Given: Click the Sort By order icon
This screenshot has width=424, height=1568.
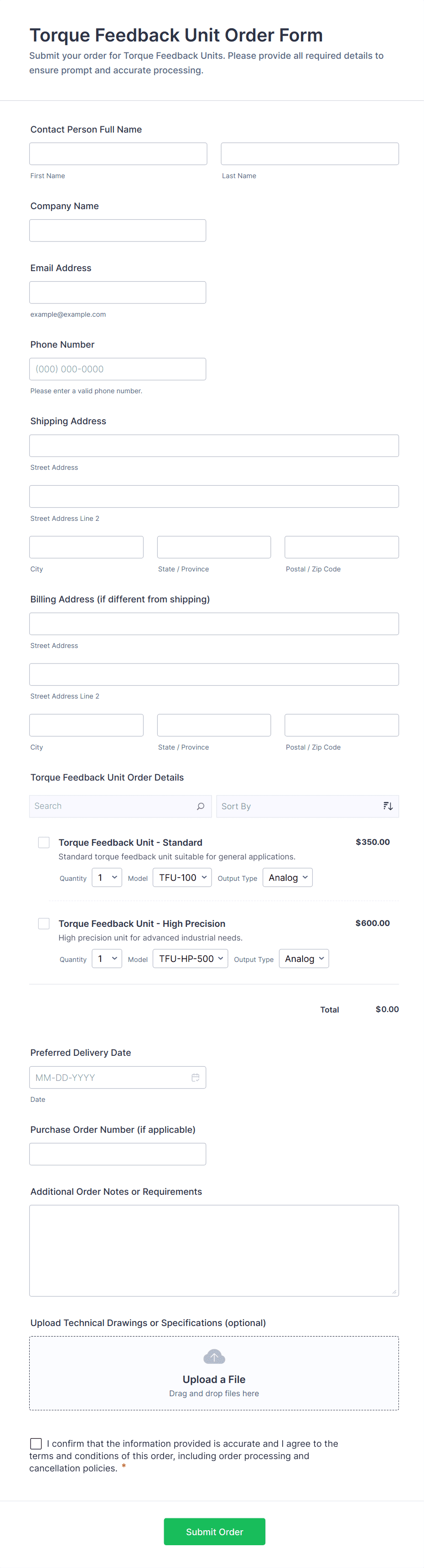Looking at the screenshot, I should [388, 806].
